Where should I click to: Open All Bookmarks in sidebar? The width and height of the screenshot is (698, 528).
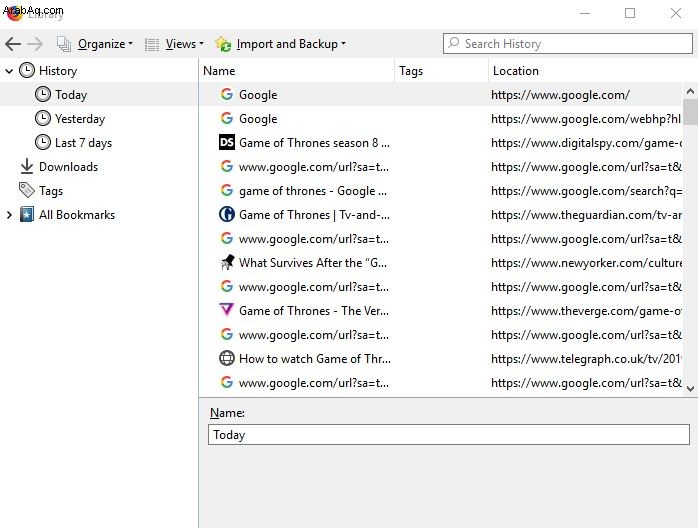77,215
